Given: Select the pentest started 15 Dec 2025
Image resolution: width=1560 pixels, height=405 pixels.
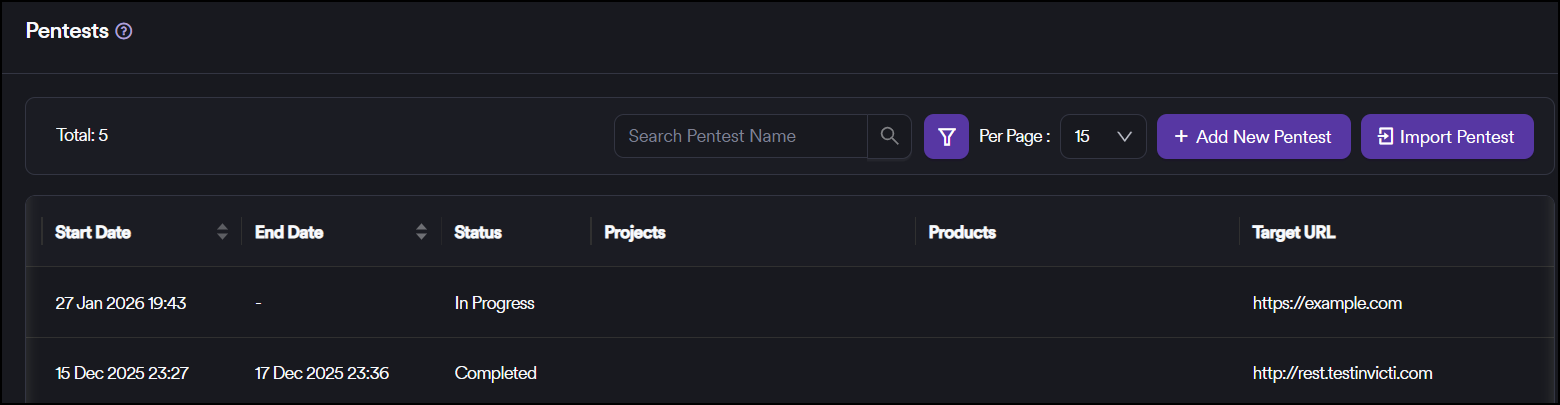Looking at the screenshot, I should tap(121, 373).
